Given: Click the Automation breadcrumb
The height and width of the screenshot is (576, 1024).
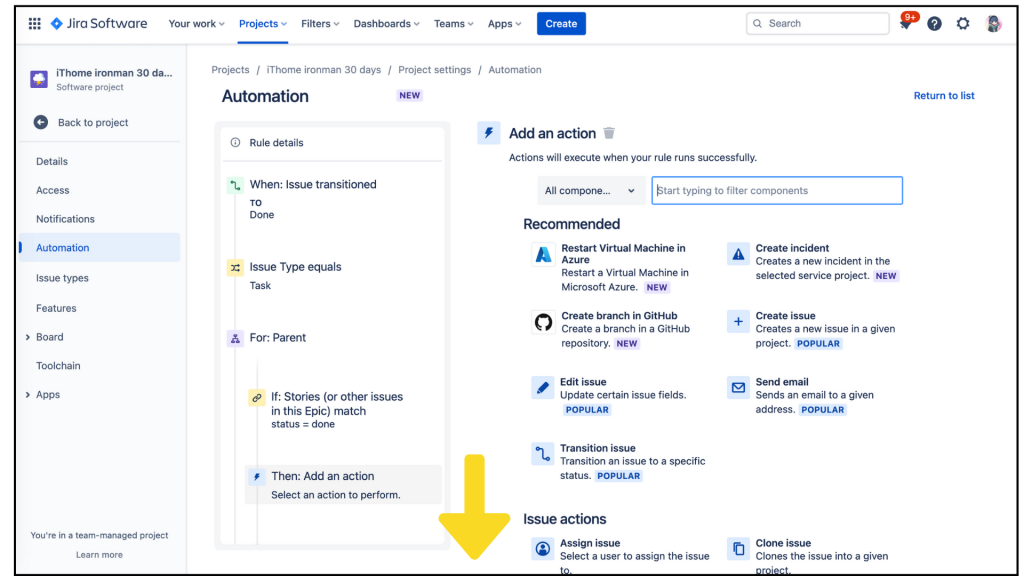Looking at the screenshot, I should [x=515, y=70].
